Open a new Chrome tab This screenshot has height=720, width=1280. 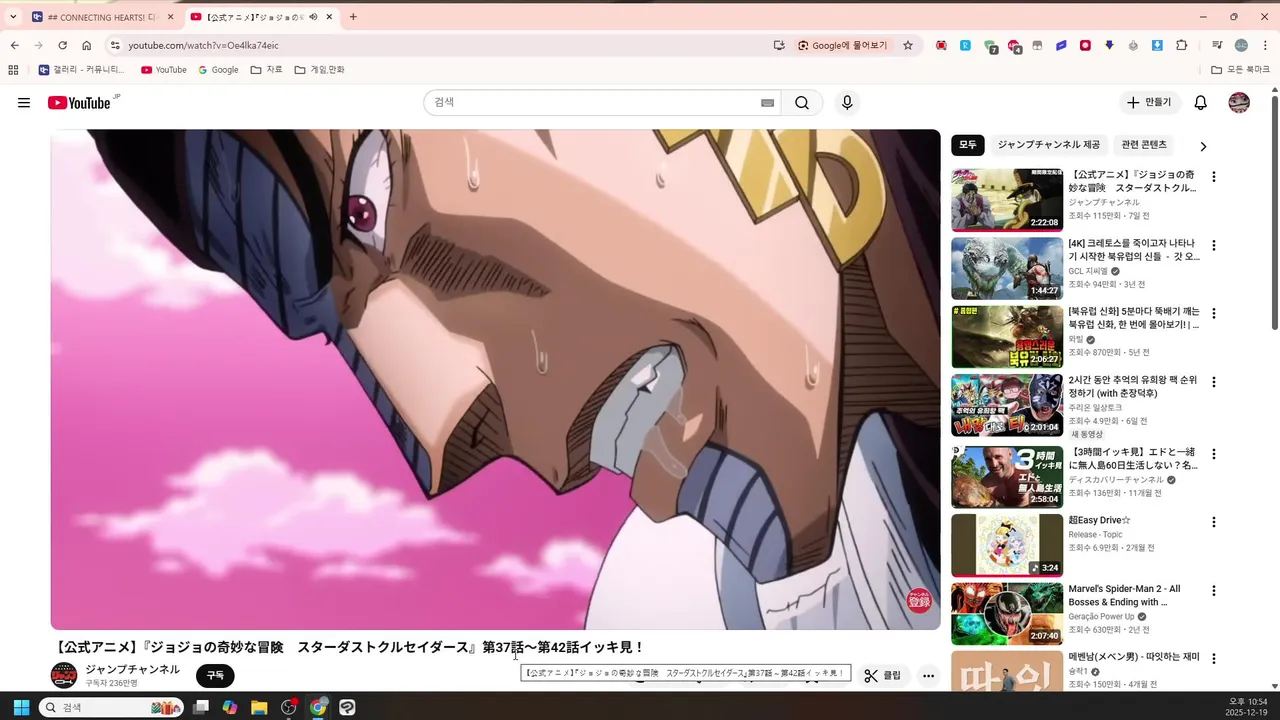tap(353, 17)
